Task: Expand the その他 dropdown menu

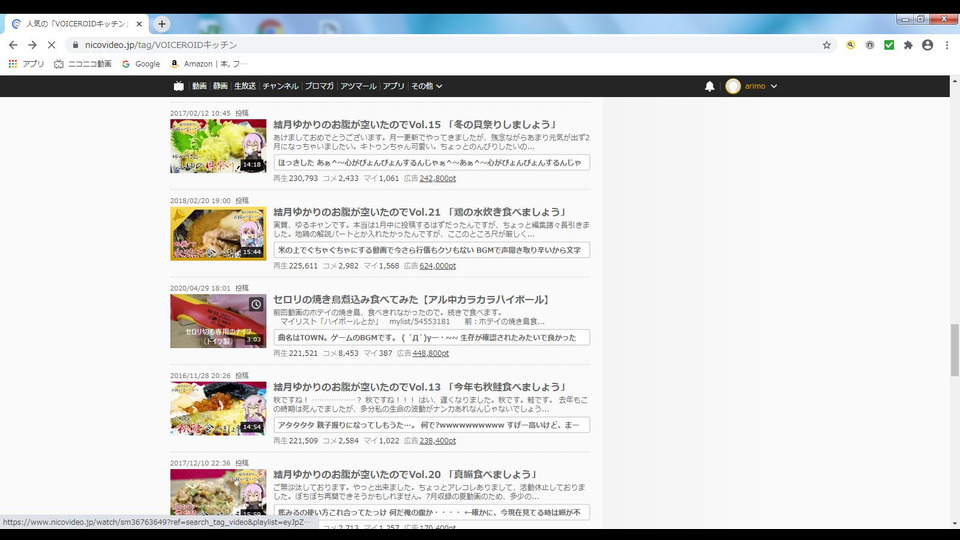Action: coord(427,86)
